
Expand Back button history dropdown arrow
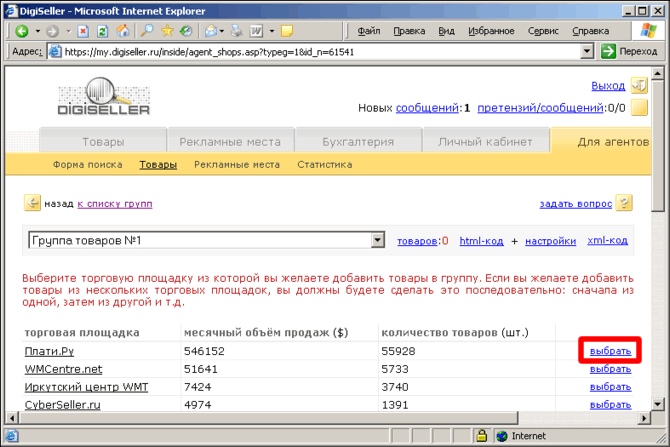pyautogui.click(x=38, y=31)
